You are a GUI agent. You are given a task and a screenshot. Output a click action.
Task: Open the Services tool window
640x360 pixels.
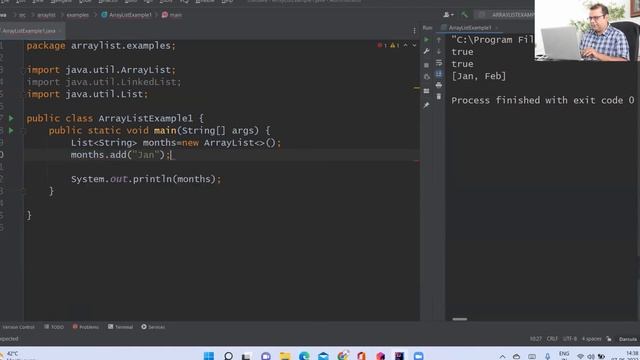tap(153, 327)
